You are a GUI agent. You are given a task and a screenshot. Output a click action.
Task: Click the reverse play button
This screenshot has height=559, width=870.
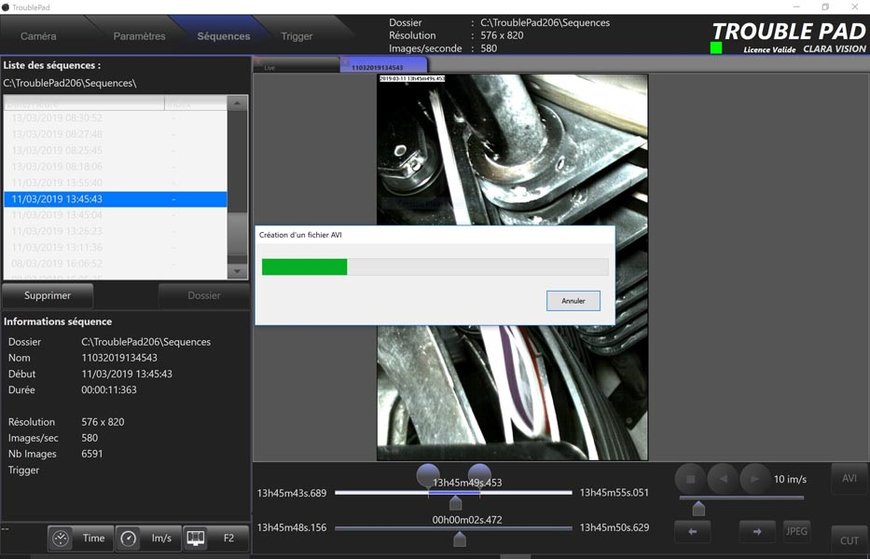[x=723, y=479]
